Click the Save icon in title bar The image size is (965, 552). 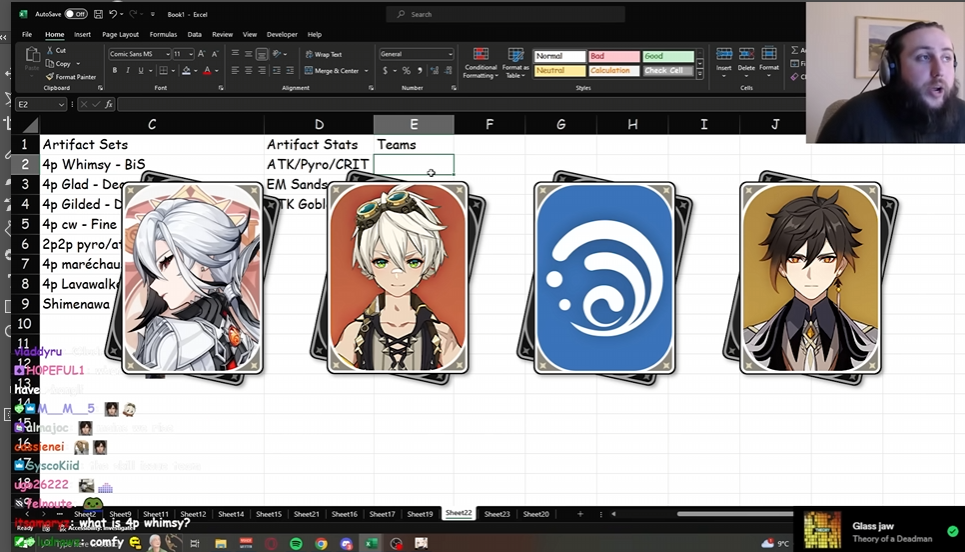[x=97, y=14]
